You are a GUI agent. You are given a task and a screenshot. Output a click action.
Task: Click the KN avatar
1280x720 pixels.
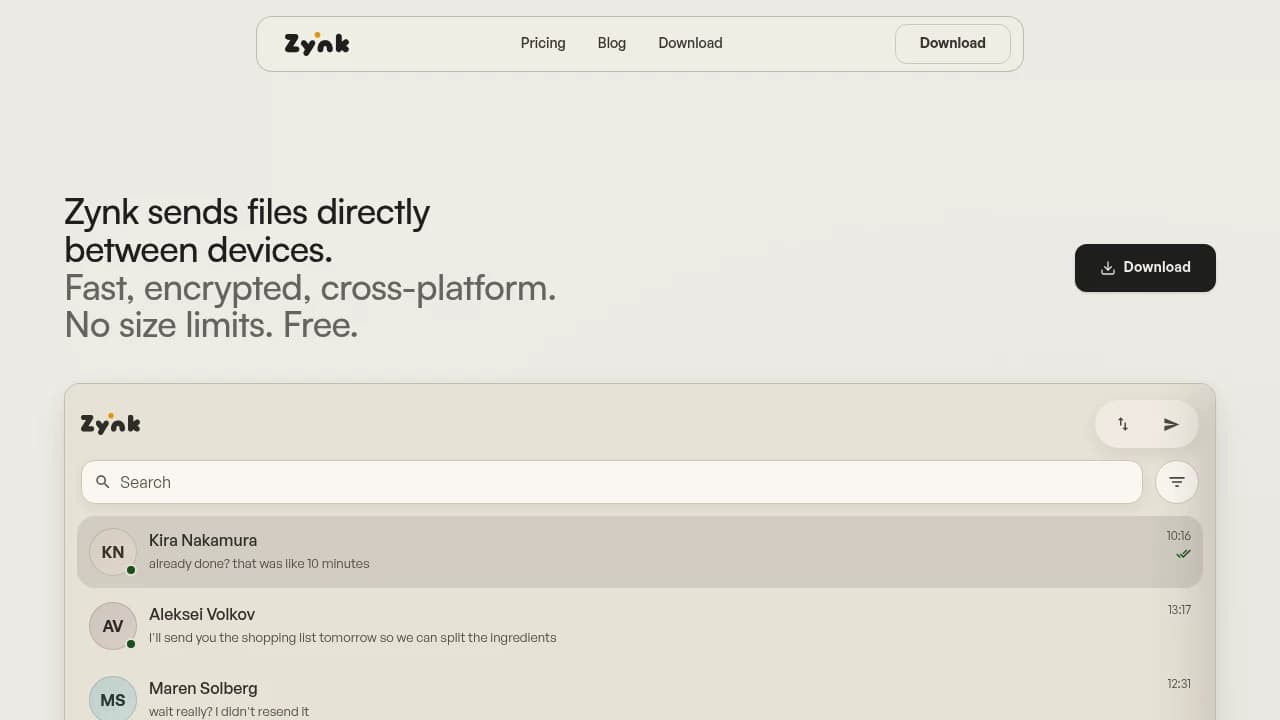[113, 552]
